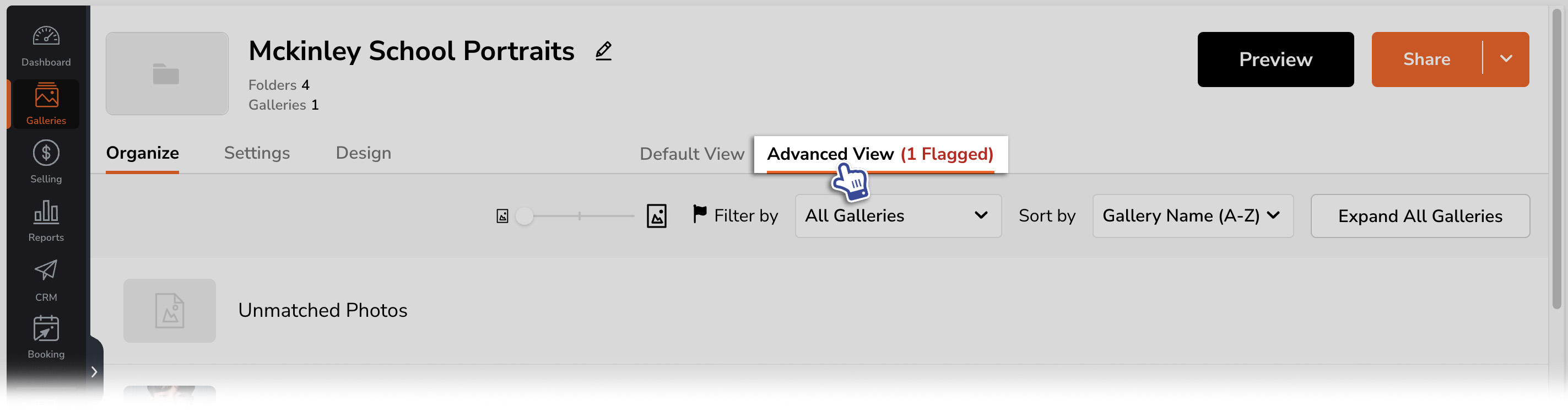Open the CRM paper plane icon
Viewport: 1568px width, 416px height.
point(46,270)
